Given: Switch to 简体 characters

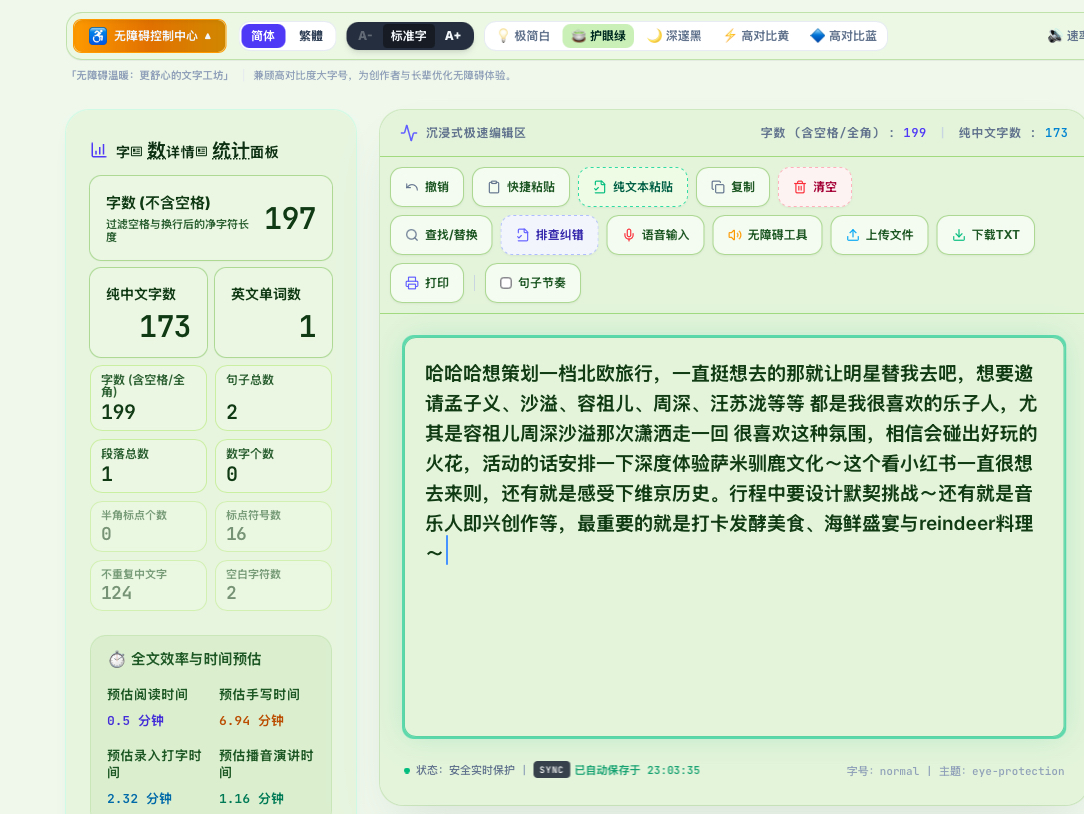Looking at the screenshot, I should (x=263, y=36).
